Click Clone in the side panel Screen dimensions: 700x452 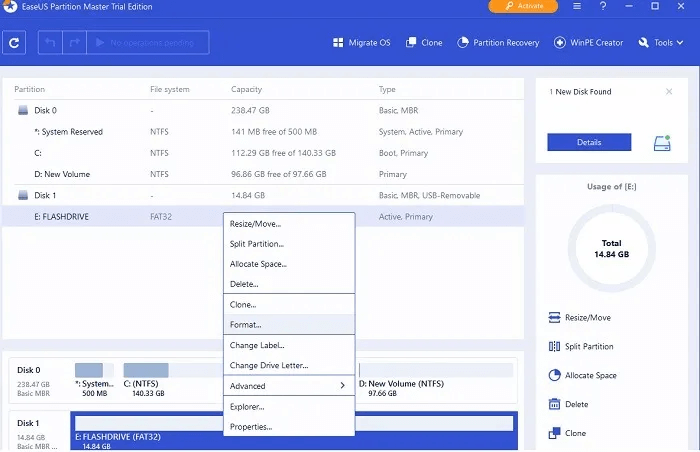point(567,433)
